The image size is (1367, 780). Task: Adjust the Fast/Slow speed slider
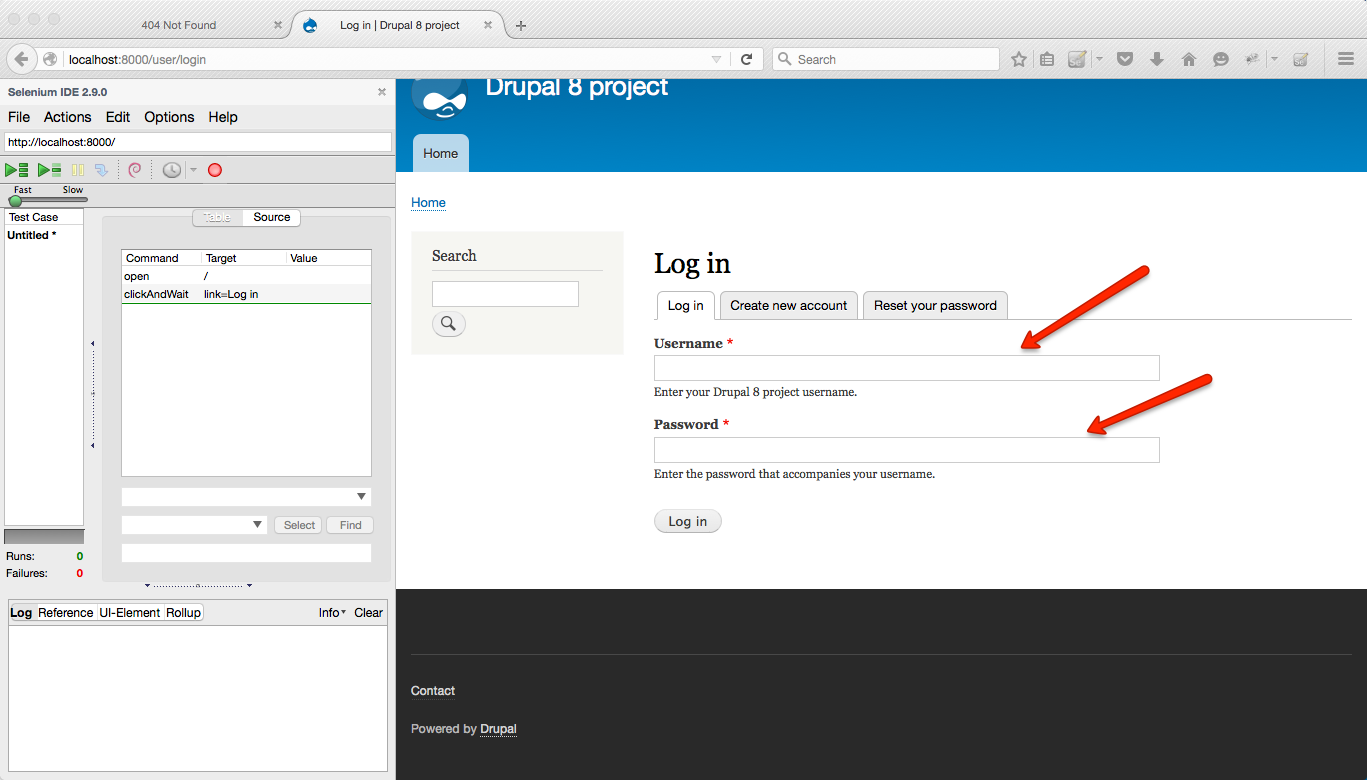click(x=15, y=200)
